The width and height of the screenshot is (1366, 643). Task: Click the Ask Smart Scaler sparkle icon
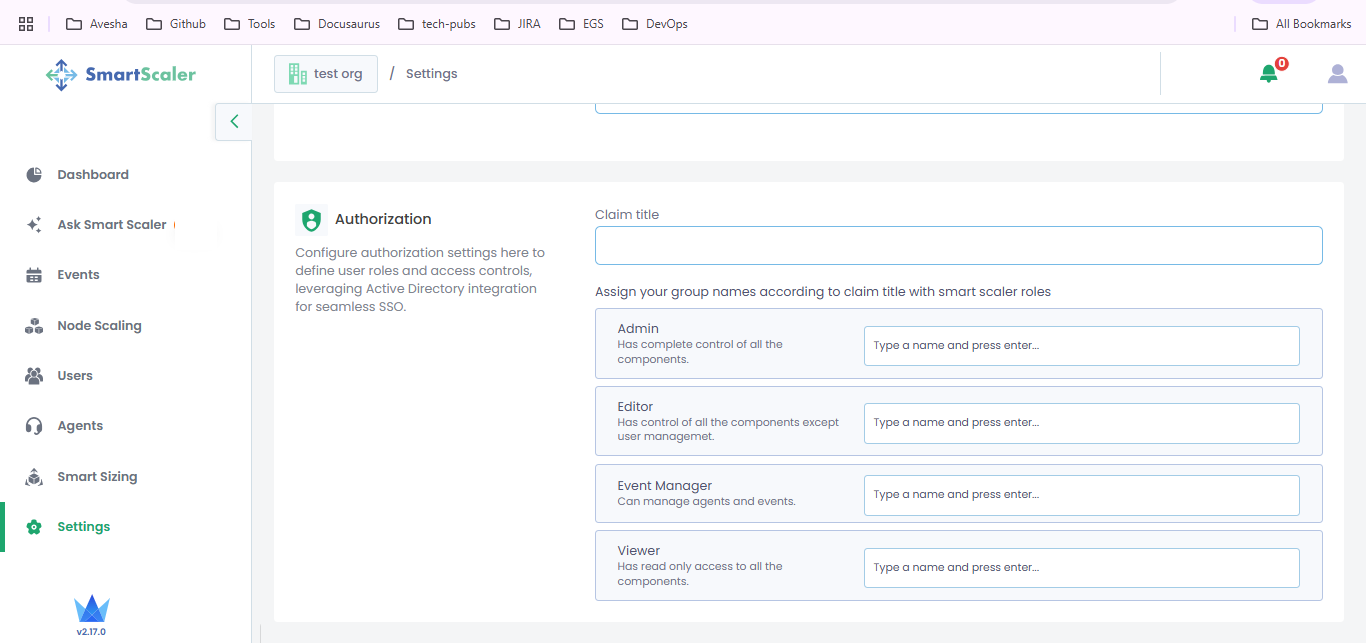pyautogui.click(x=34, y=225)
